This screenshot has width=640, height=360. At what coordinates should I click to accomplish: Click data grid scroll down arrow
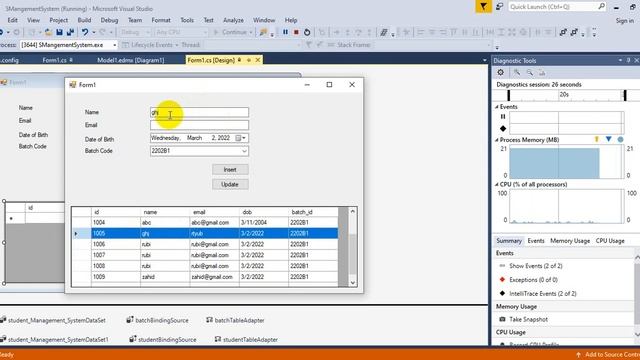coord(353,282)
